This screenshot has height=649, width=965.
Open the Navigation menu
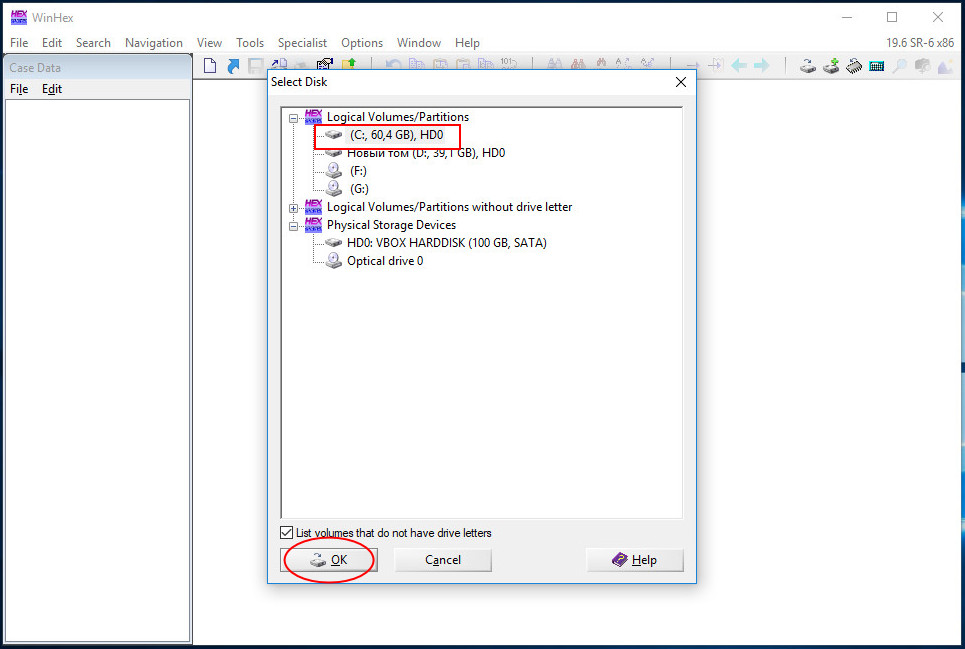154,43
